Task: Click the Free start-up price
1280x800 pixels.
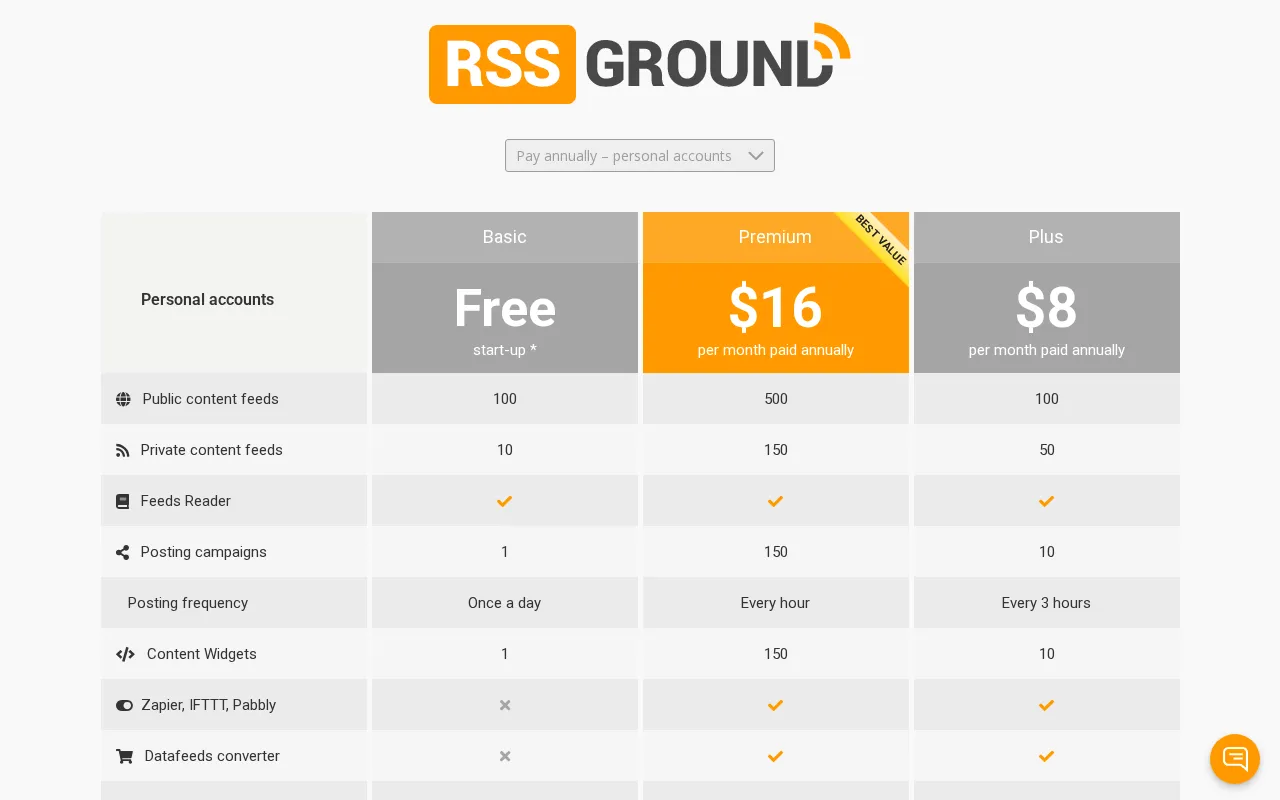Action: click(x=505, y=308)
